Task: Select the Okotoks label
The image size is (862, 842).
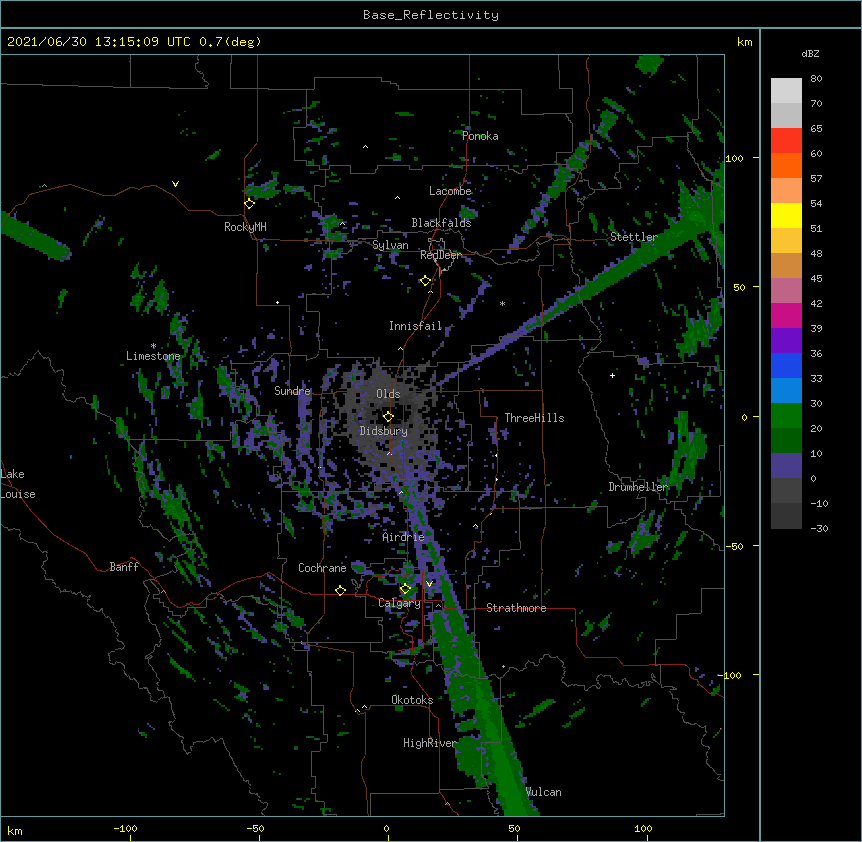Action: pos(412,700)
